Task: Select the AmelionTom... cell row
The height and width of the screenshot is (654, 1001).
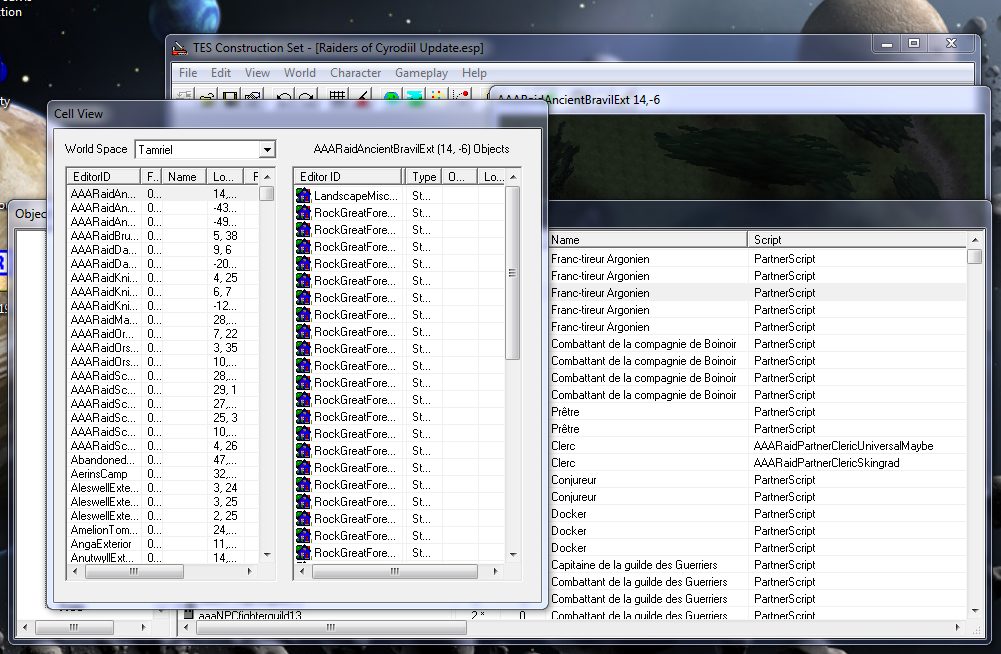Action: point(163,530)
